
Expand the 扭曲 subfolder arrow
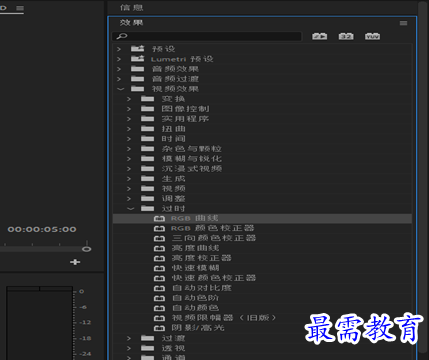[x=129, y=129]
